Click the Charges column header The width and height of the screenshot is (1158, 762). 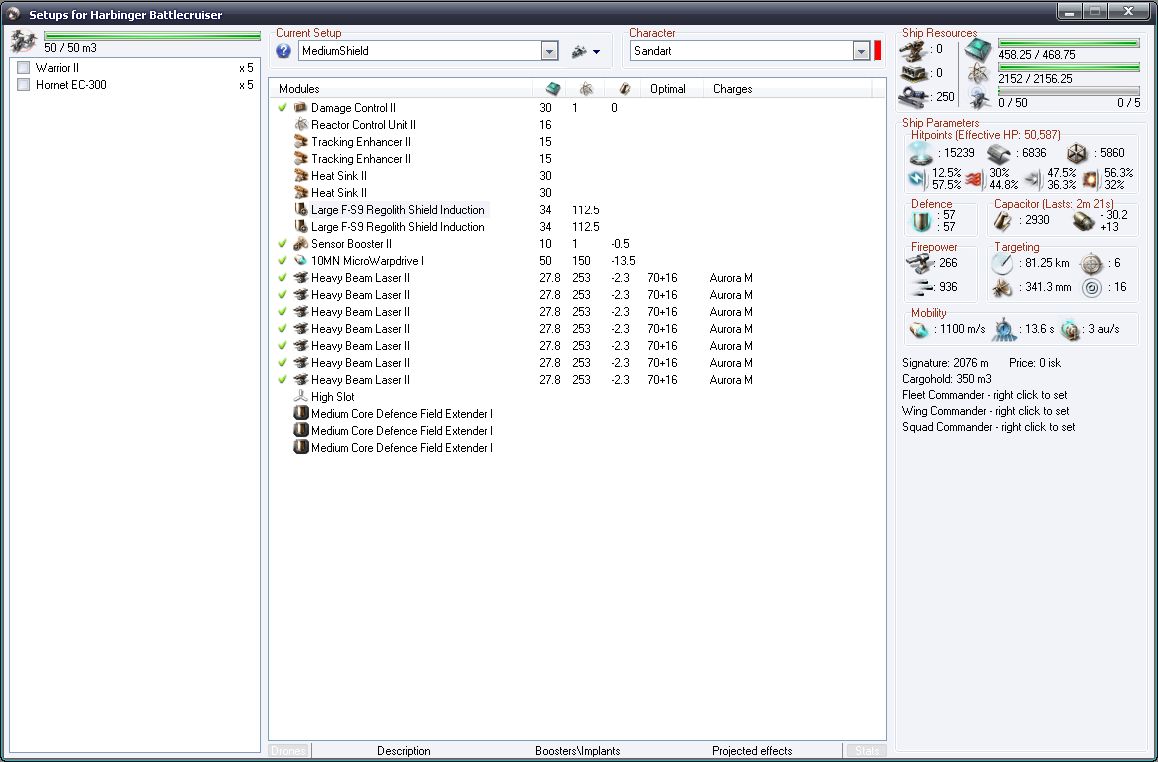click(787, 89)
